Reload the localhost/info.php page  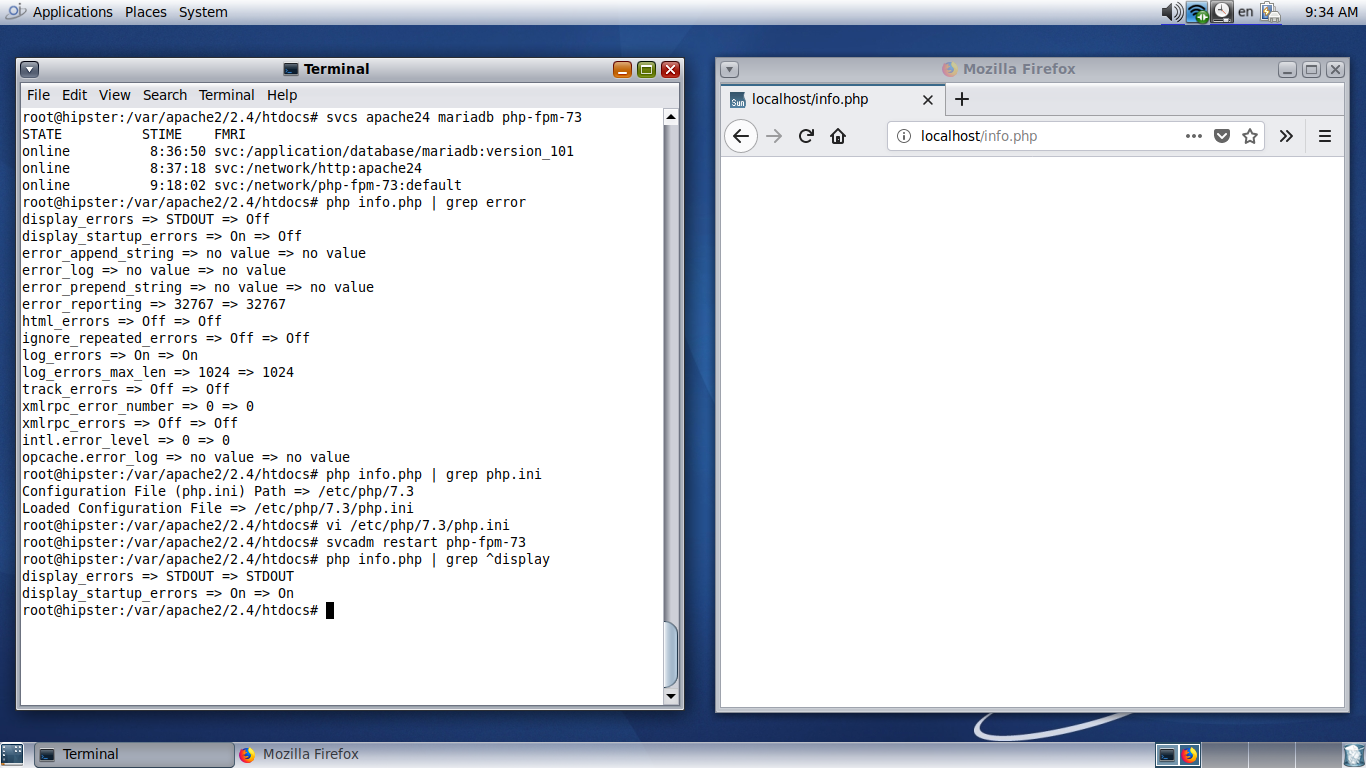tap(806, 136)
